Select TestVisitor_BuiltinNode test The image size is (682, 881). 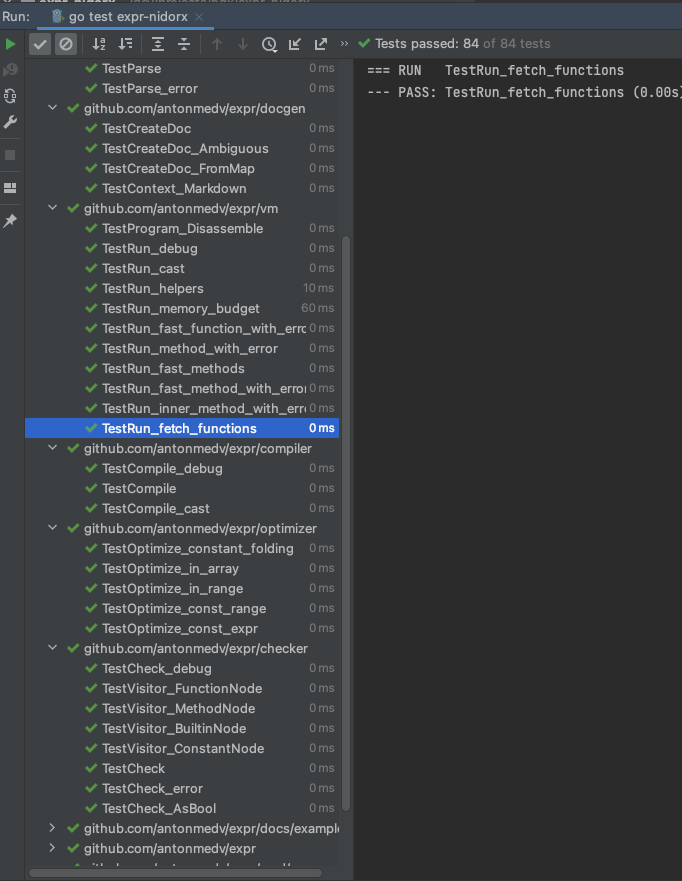(182, 729)
